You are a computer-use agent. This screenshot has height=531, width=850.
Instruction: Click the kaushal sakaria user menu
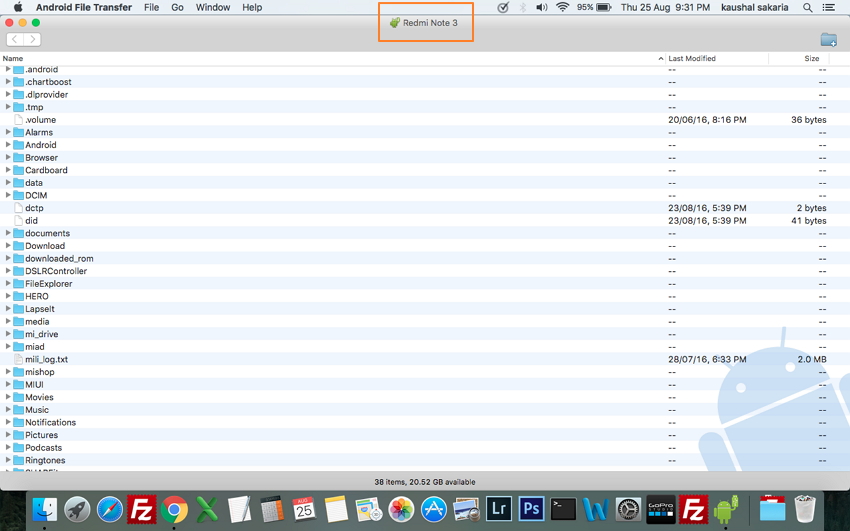(x=755, y=8)
